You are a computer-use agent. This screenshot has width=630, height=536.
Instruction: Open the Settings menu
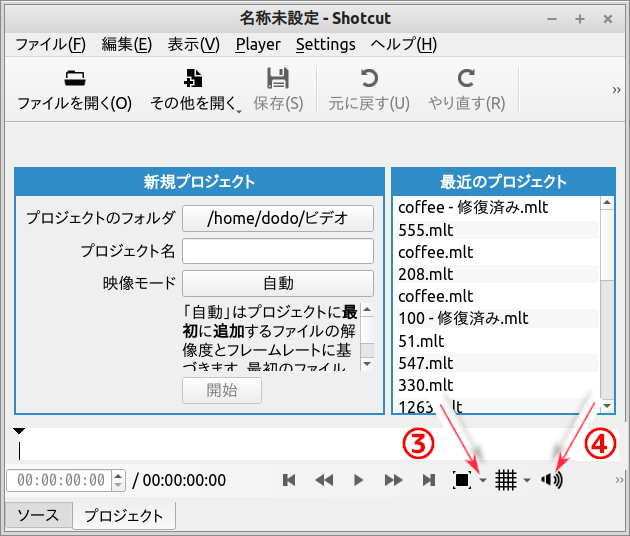(325, 44)
